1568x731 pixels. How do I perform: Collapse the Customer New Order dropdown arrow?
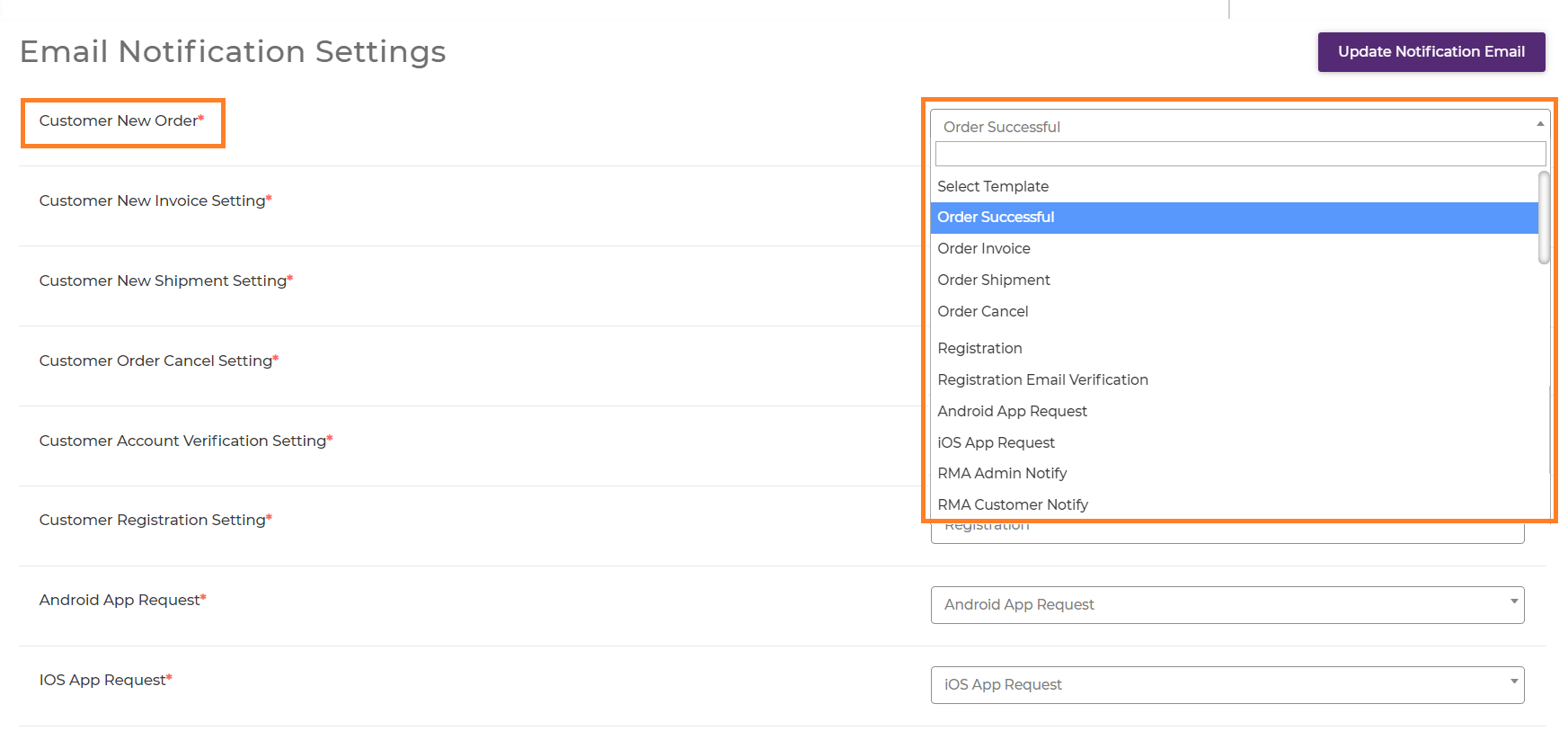(x=1539, y=124)
